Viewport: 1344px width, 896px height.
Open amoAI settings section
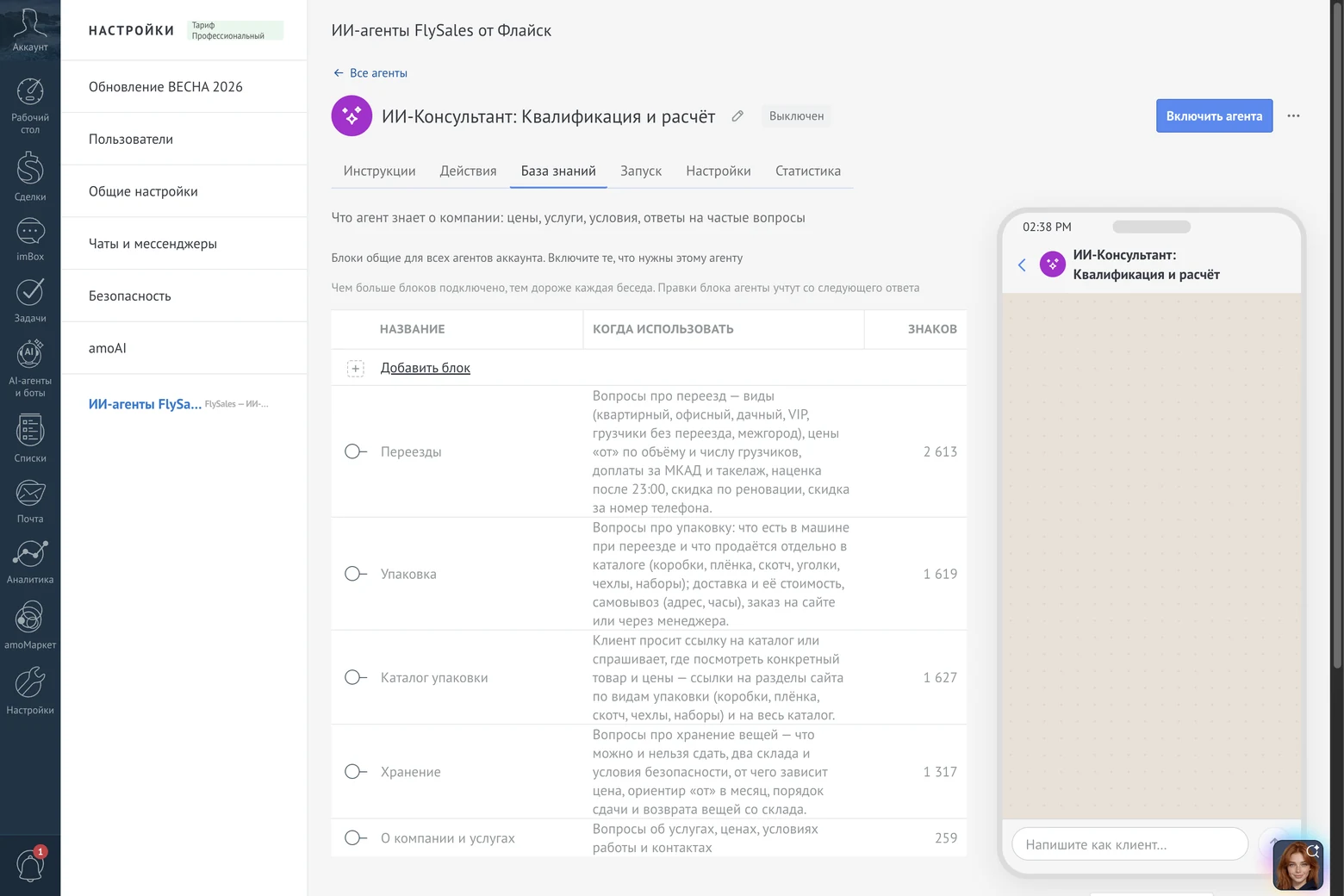point(184,348)
